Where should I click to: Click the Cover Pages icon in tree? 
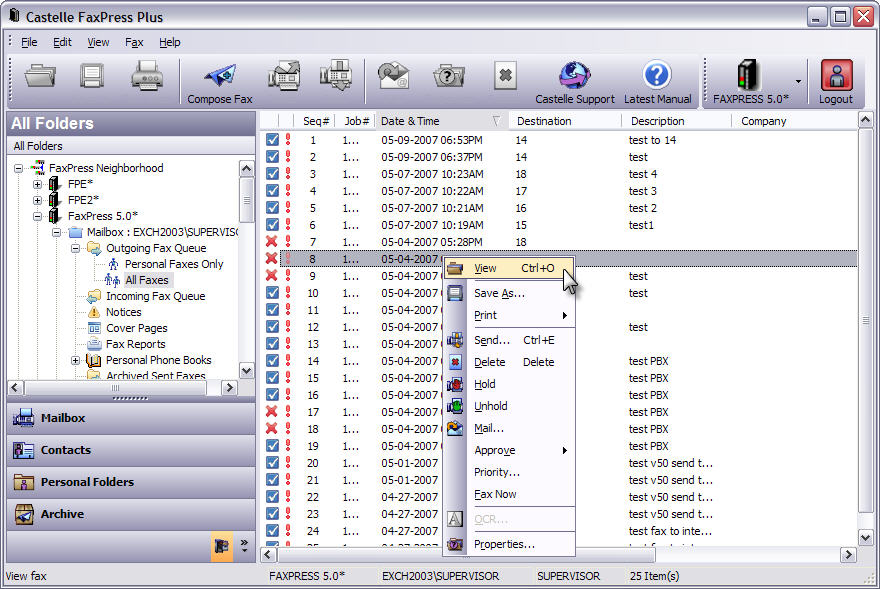pos(94,328)
